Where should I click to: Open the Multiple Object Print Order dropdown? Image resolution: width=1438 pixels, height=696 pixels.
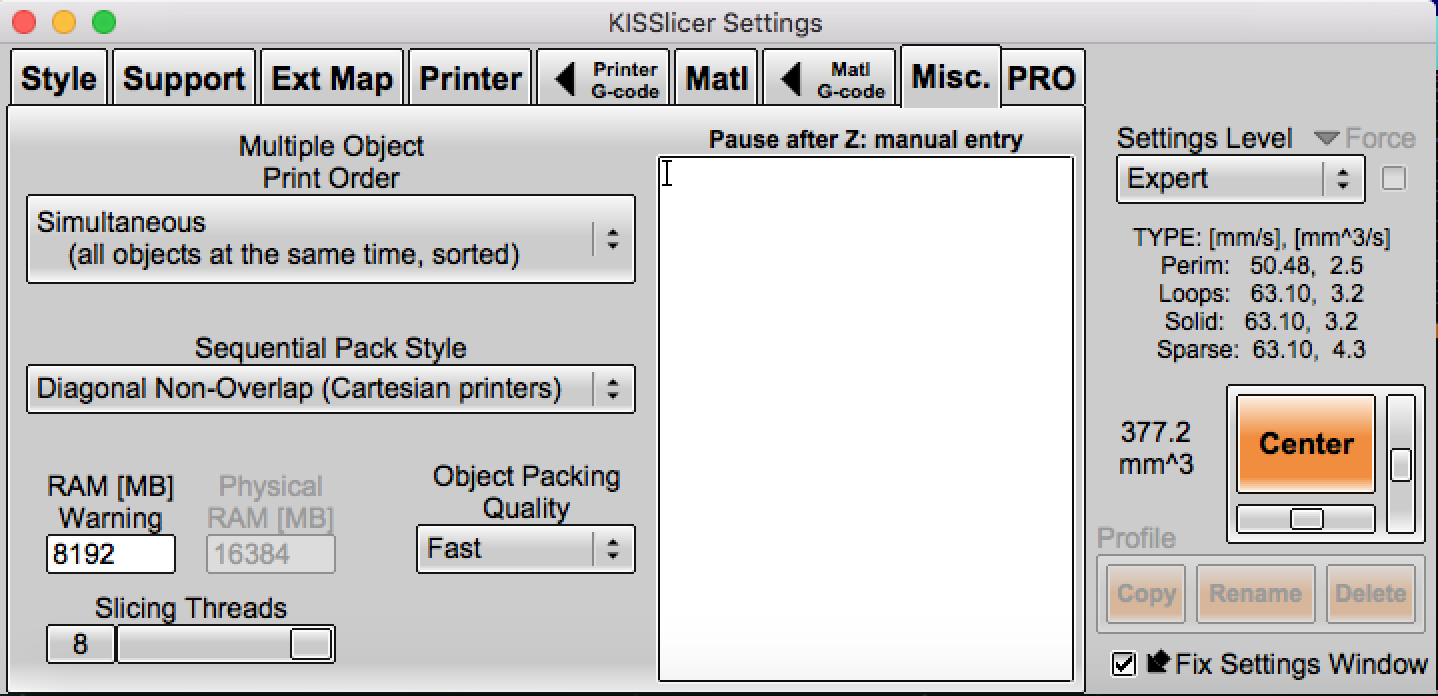[330, 239]
